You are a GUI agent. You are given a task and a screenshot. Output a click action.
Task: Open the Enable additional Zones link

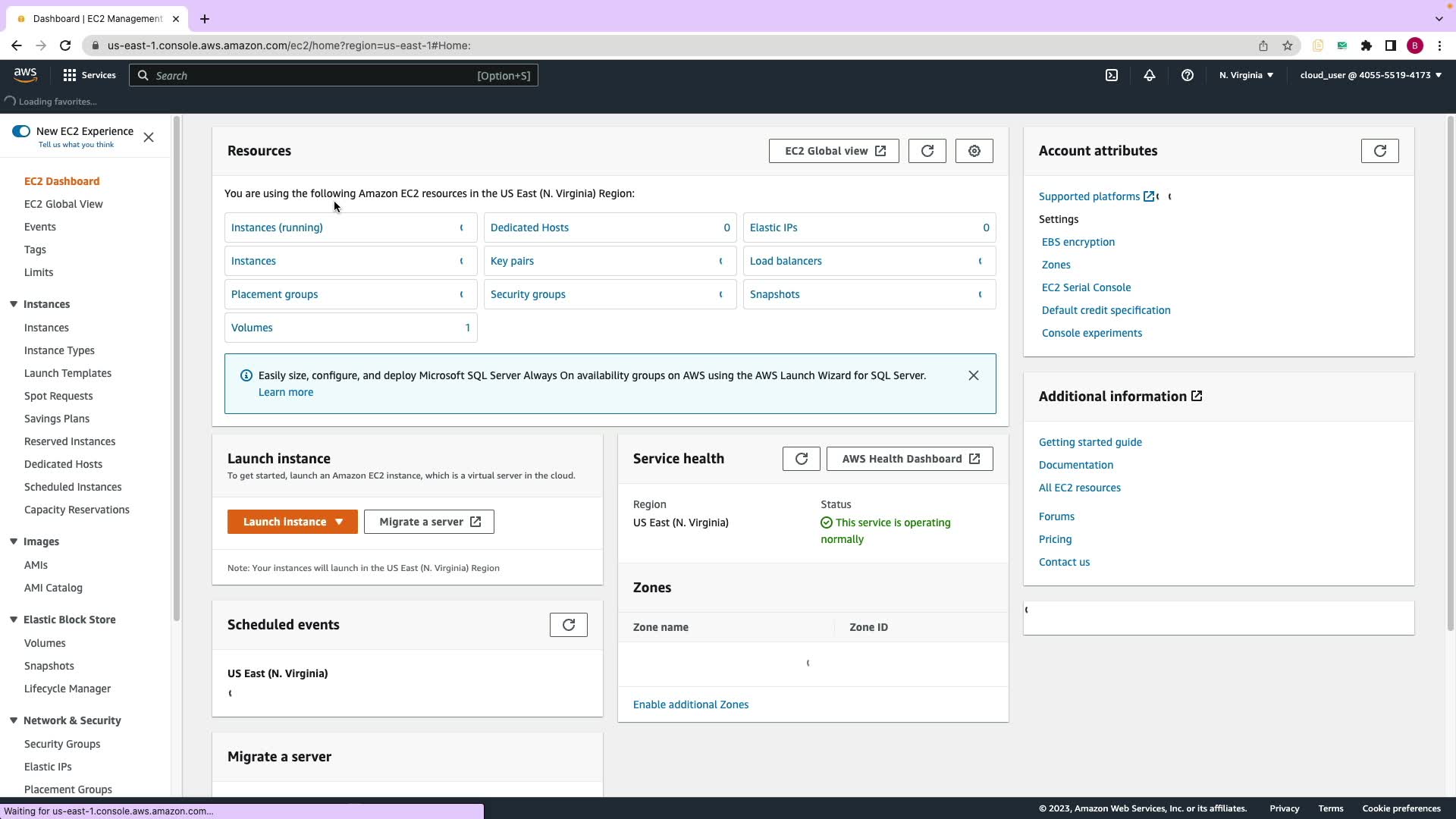(x=690, y=704)
